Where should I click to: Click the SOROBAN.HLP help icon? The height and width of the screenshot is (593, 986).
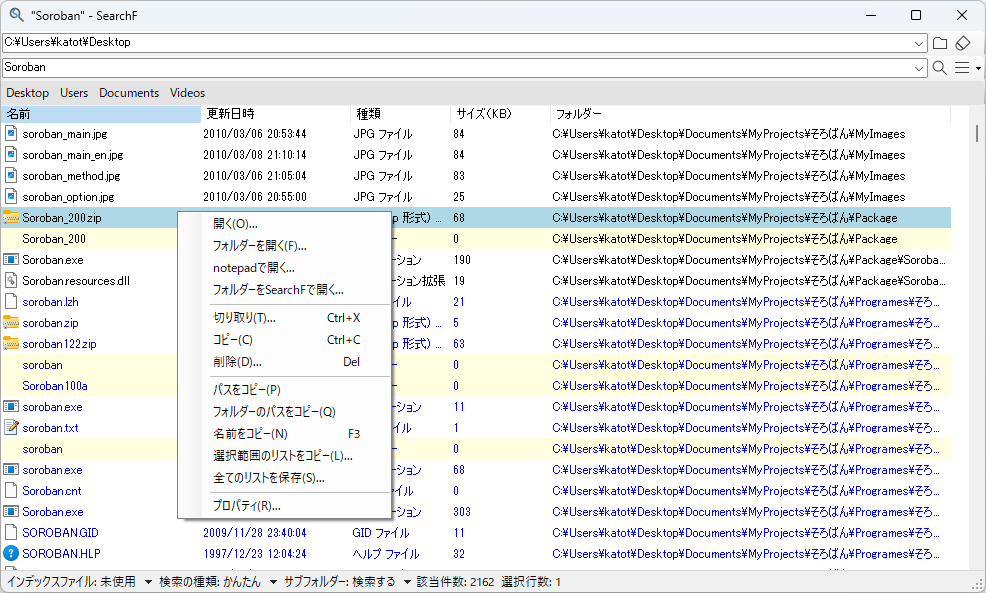(x=11, y=553)
